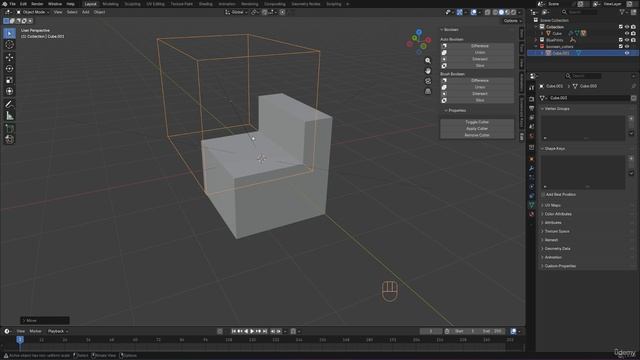The height and width of the screenshot is (360, 640).
Task: Toggle render camera icon for Cube
Action: pyautogui.click(x=633, y=33)
